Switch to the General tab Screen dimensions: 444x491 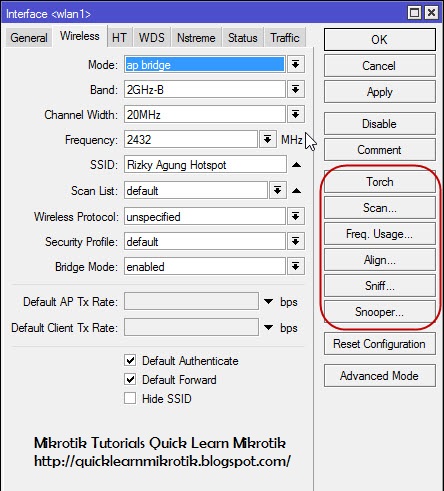coord(29,38)
